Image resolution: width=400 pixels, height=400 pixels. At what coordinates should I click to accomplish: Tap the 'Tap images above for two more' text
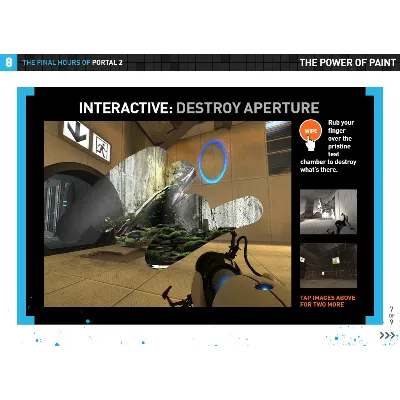[x=327, y=301]
